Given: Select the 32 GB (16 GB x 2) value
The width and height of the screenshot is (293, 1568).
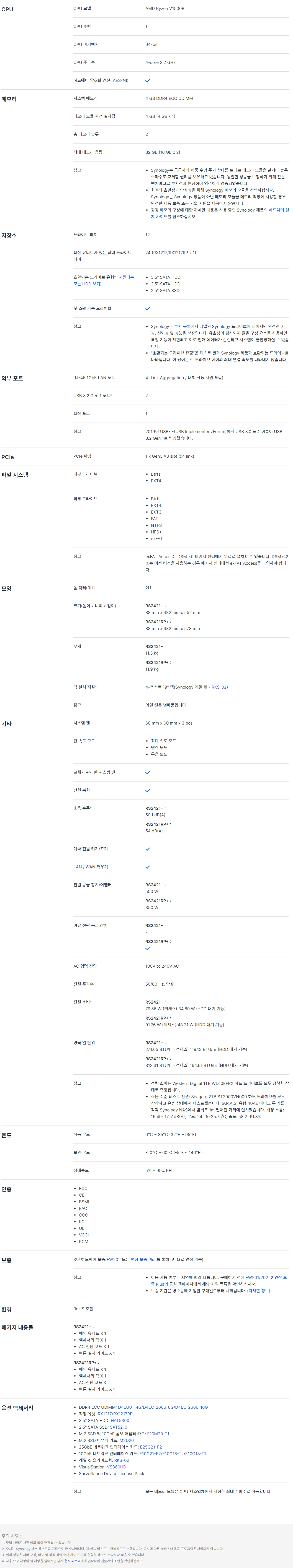Looking at the screenshot, I should [163, 152].
